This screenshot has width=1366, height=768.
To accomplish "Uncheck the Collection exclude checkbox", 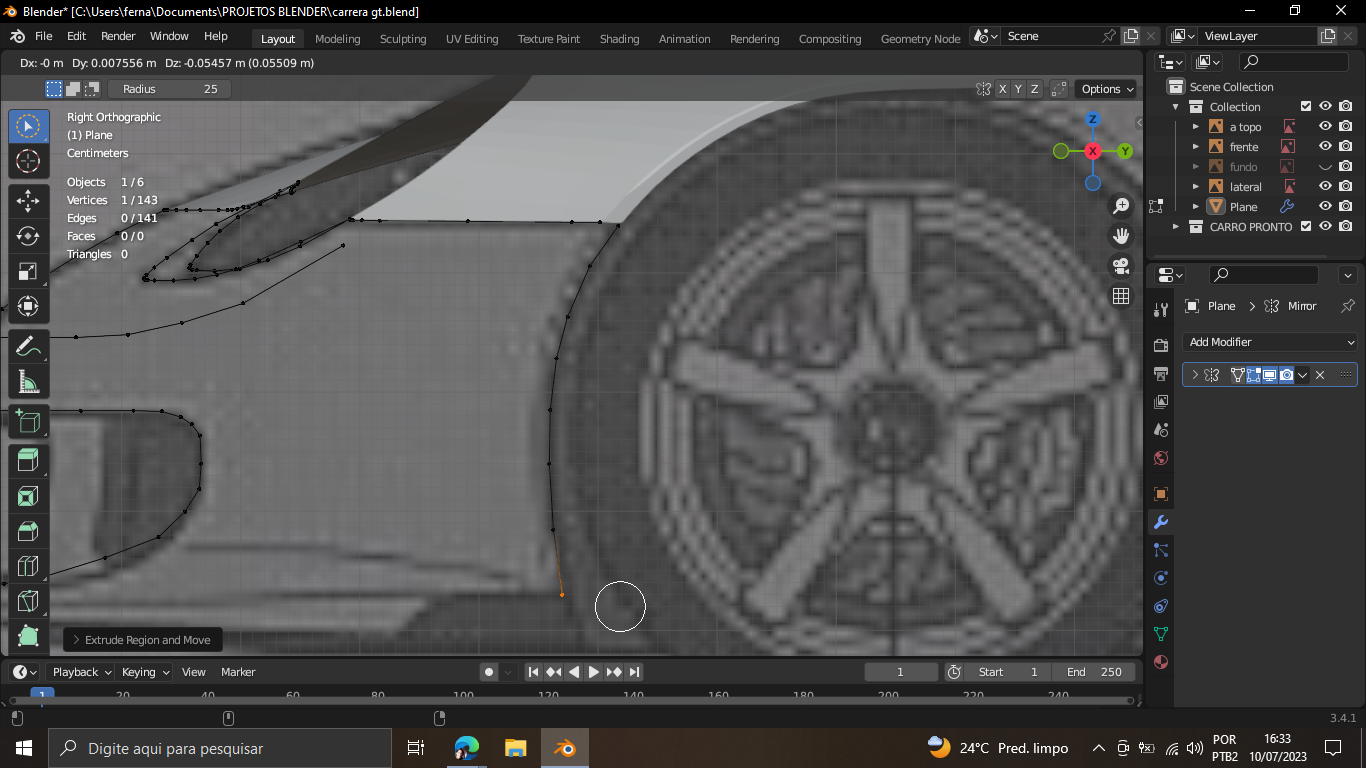I will pos(1305,107).
